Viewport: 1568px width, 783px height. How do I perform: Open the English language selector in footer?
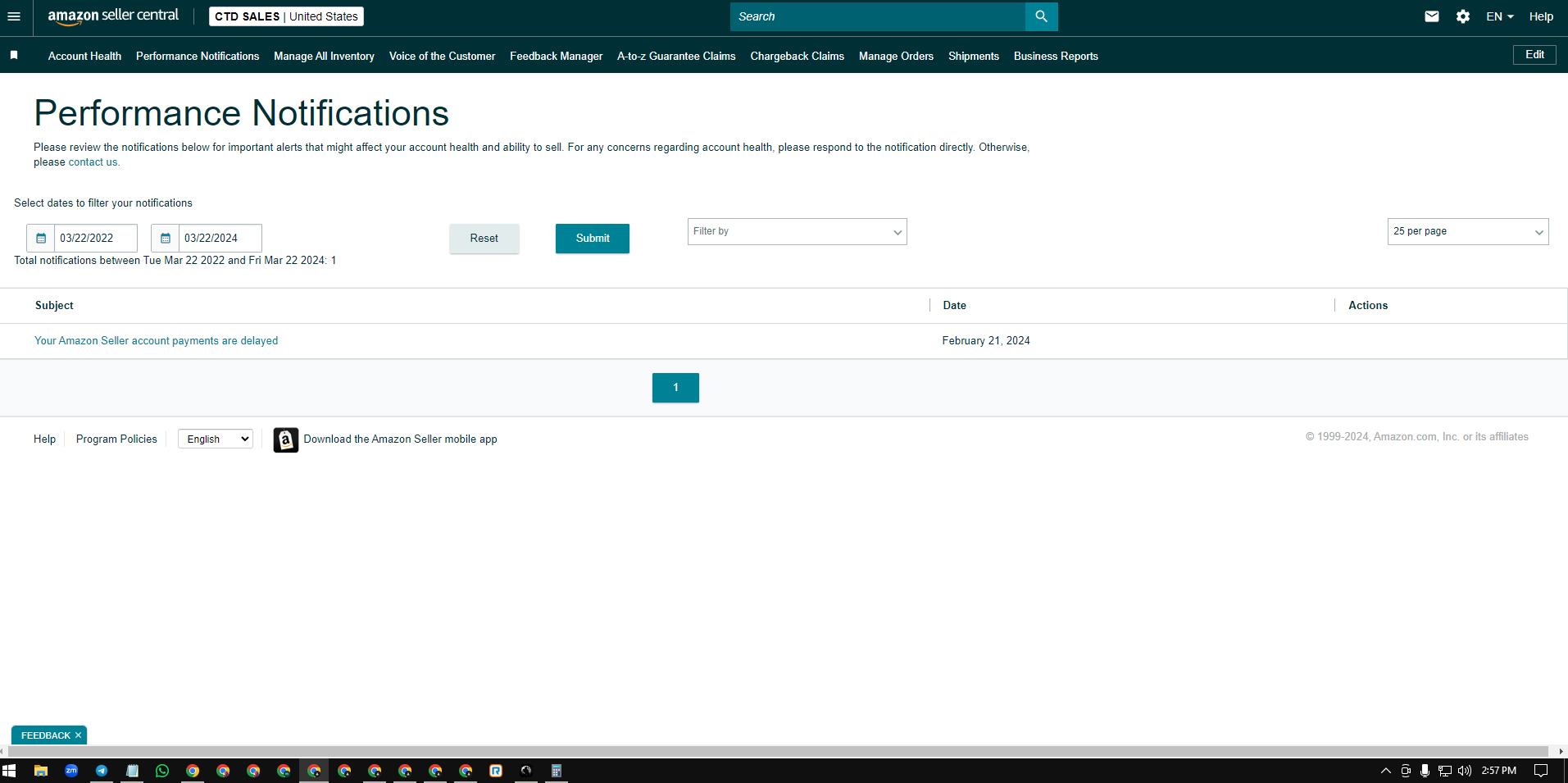(216, 439)
